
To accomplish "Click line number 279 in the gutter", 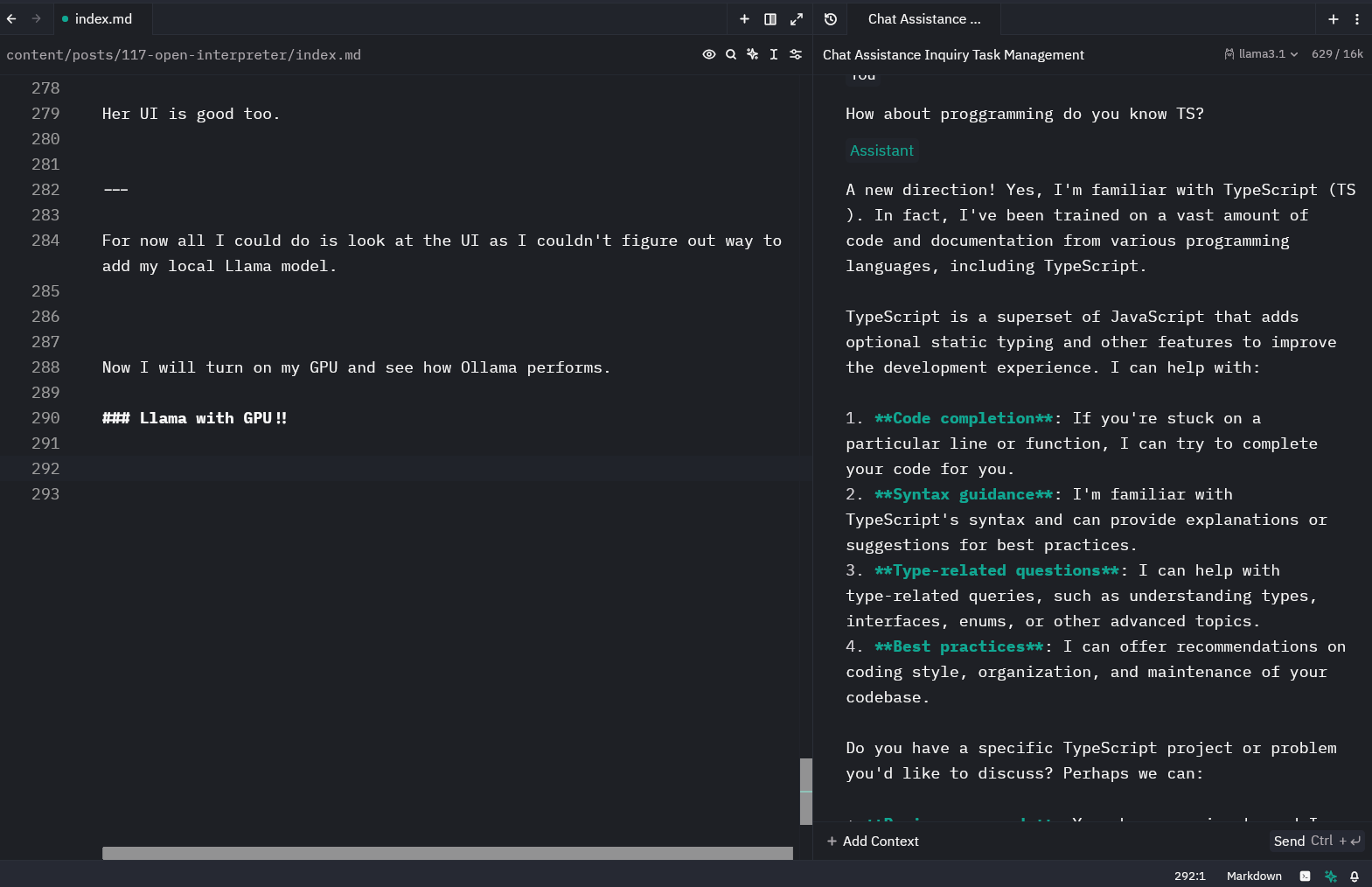I will coord(45,114).
